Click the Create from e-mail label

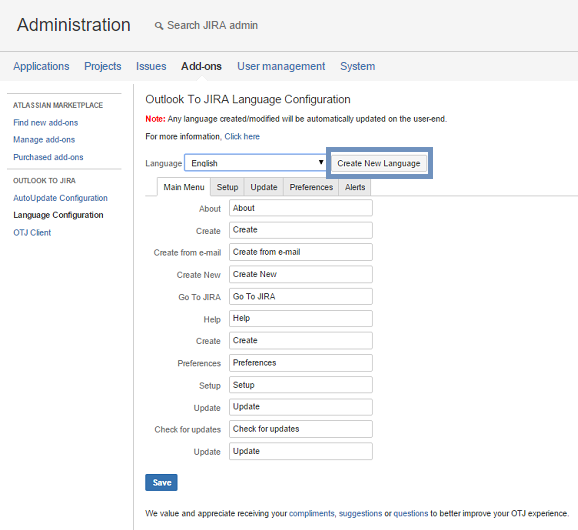point(187,253)
